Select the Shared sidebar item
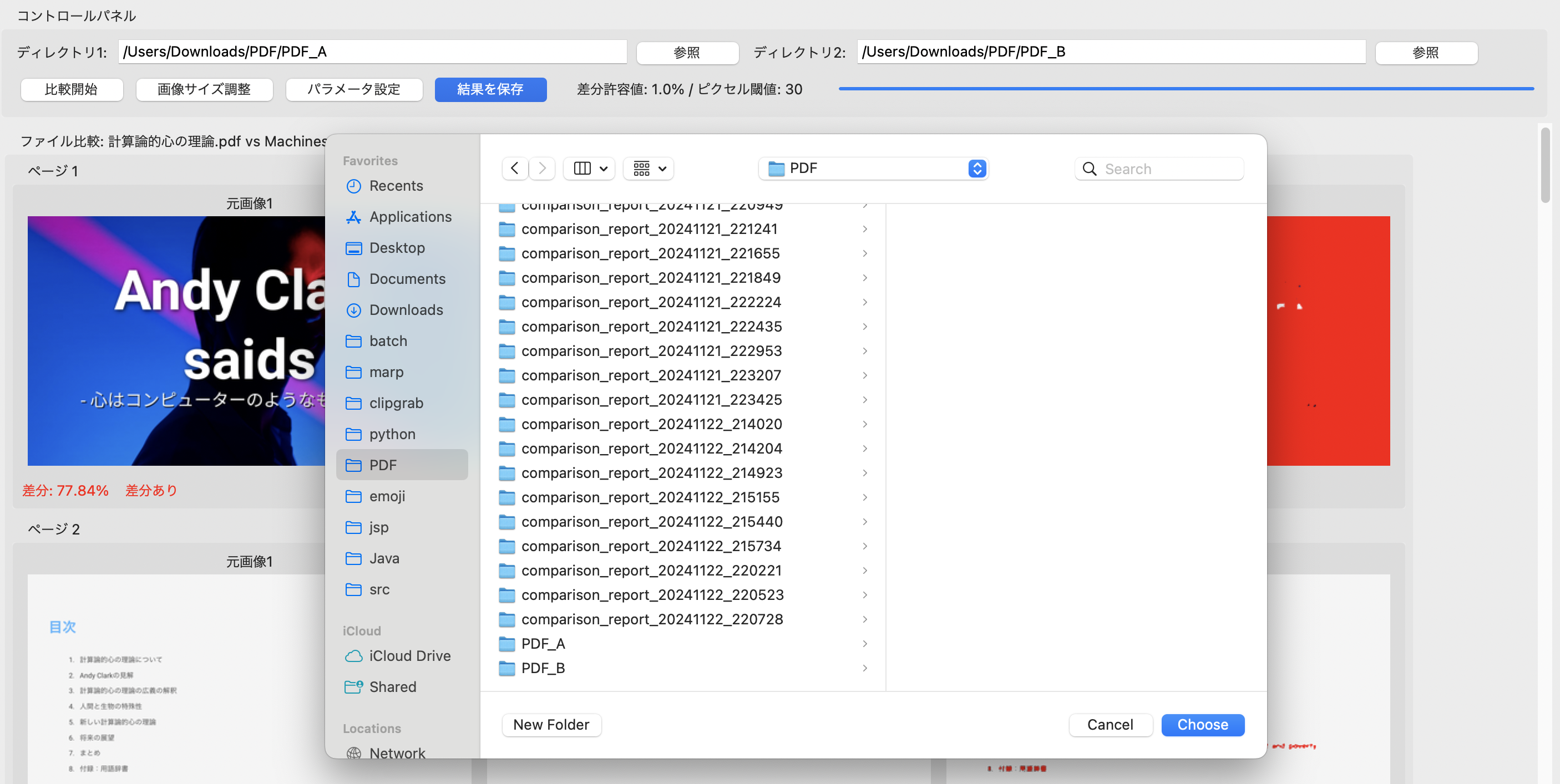Screen dimensions: 1560x784 392,686
